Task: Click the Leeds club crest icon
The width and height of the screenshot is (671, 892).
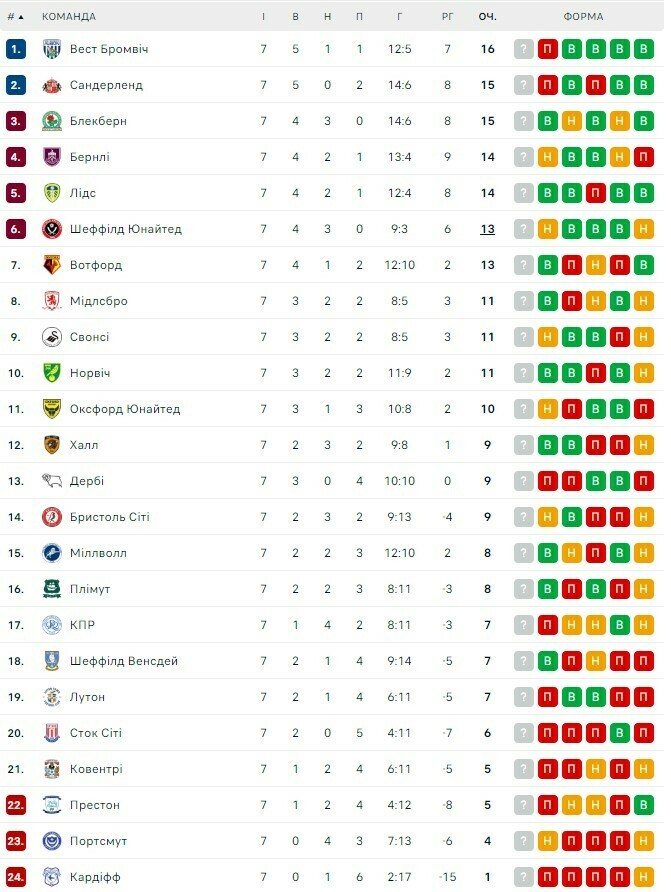Action: tap(52, 193)
